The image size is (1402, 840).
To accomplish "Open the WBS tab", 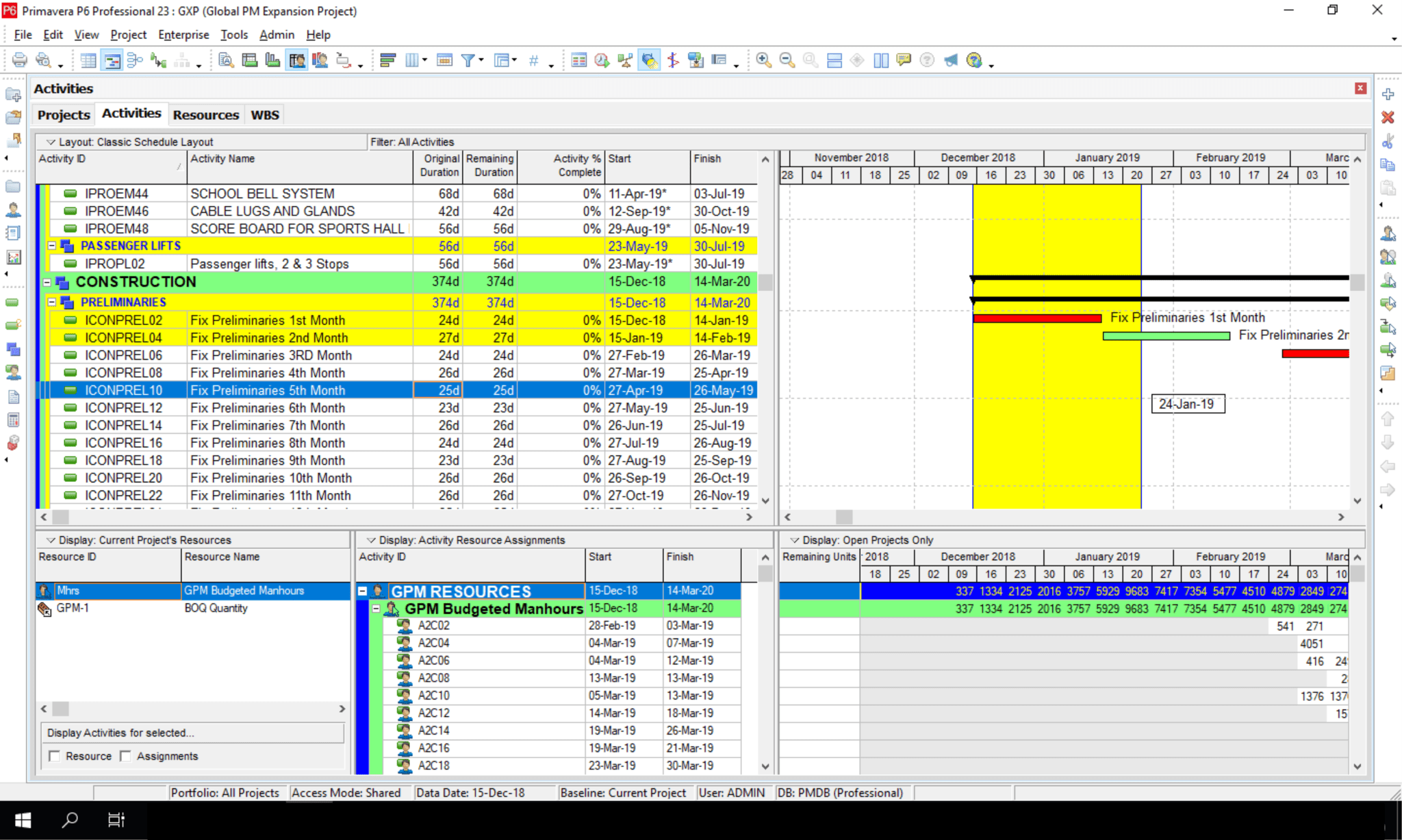I will point(264,114).
